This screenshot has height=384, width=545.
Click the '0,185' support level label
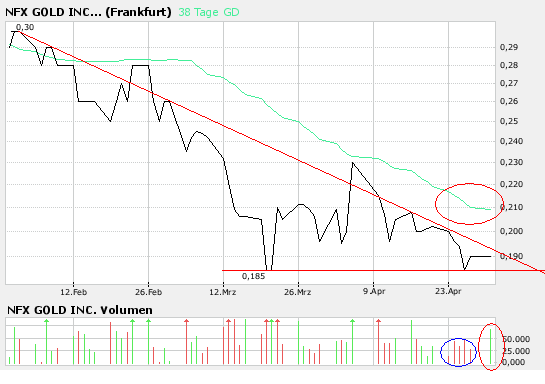coord(253,276)
